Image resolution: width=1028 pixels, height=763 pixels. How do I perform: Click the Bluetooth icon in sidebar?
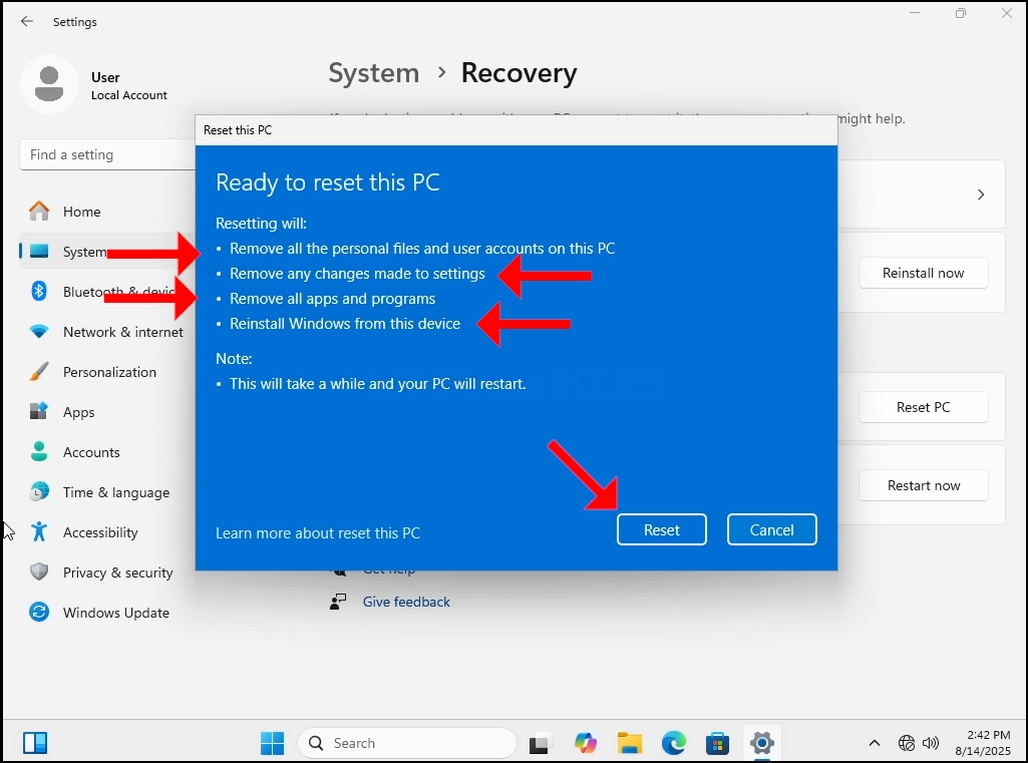39,291
